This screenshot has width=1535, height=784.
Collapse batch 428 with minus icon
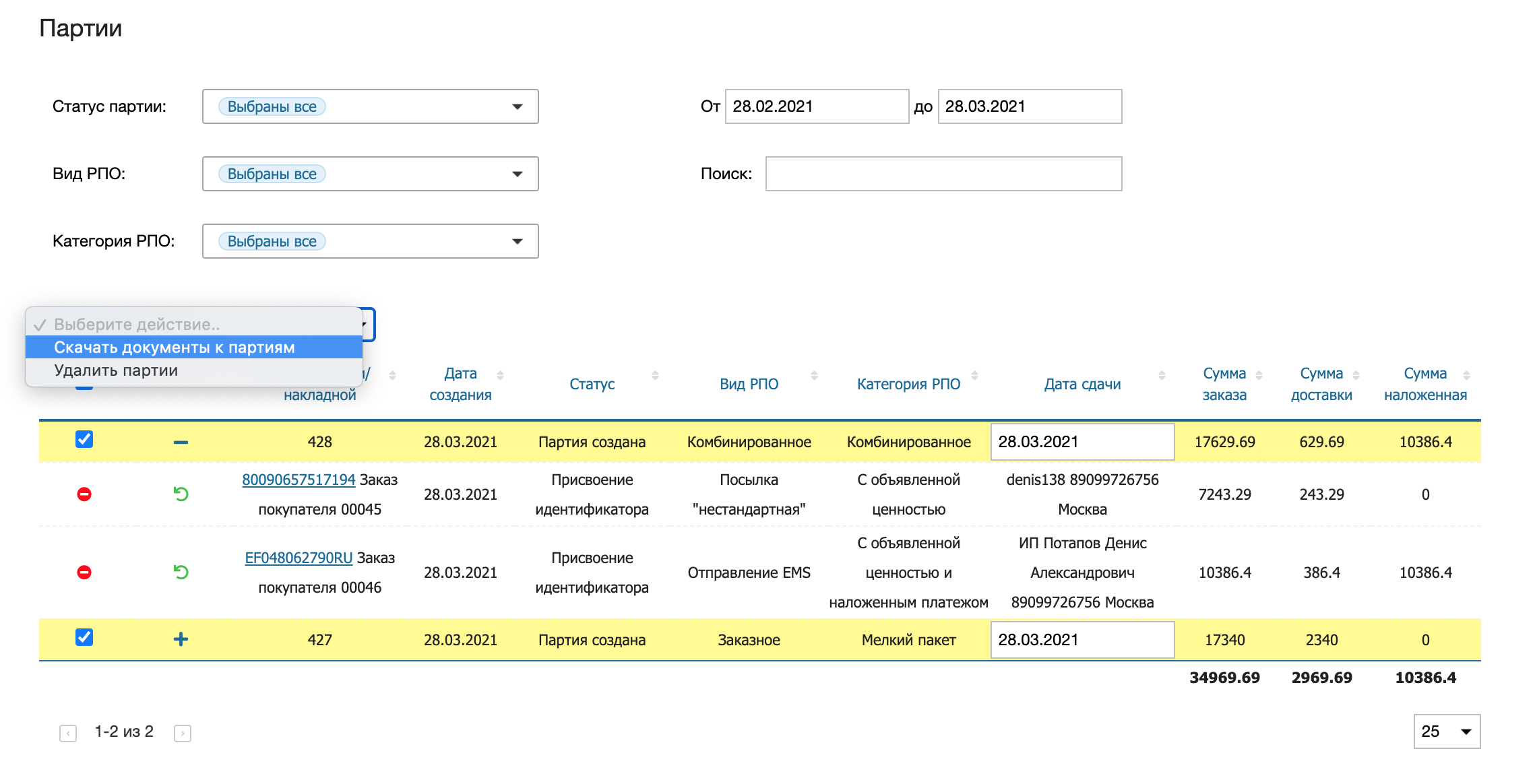click(x=181, y=443)
